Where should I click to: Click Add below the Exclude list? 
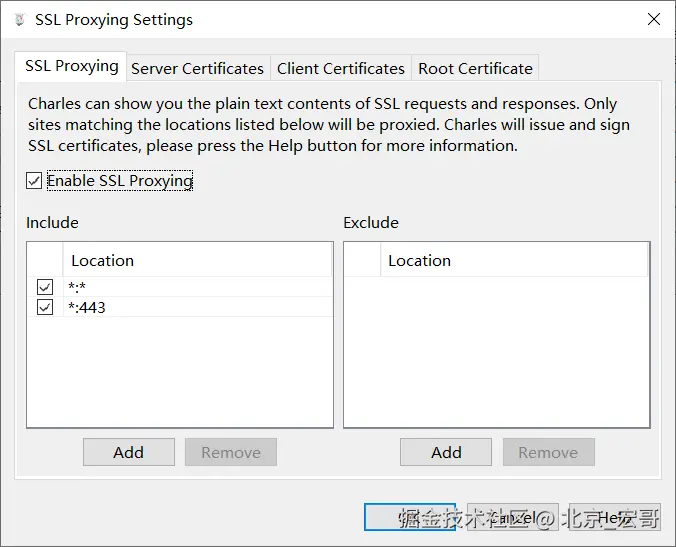coord(446,452)
